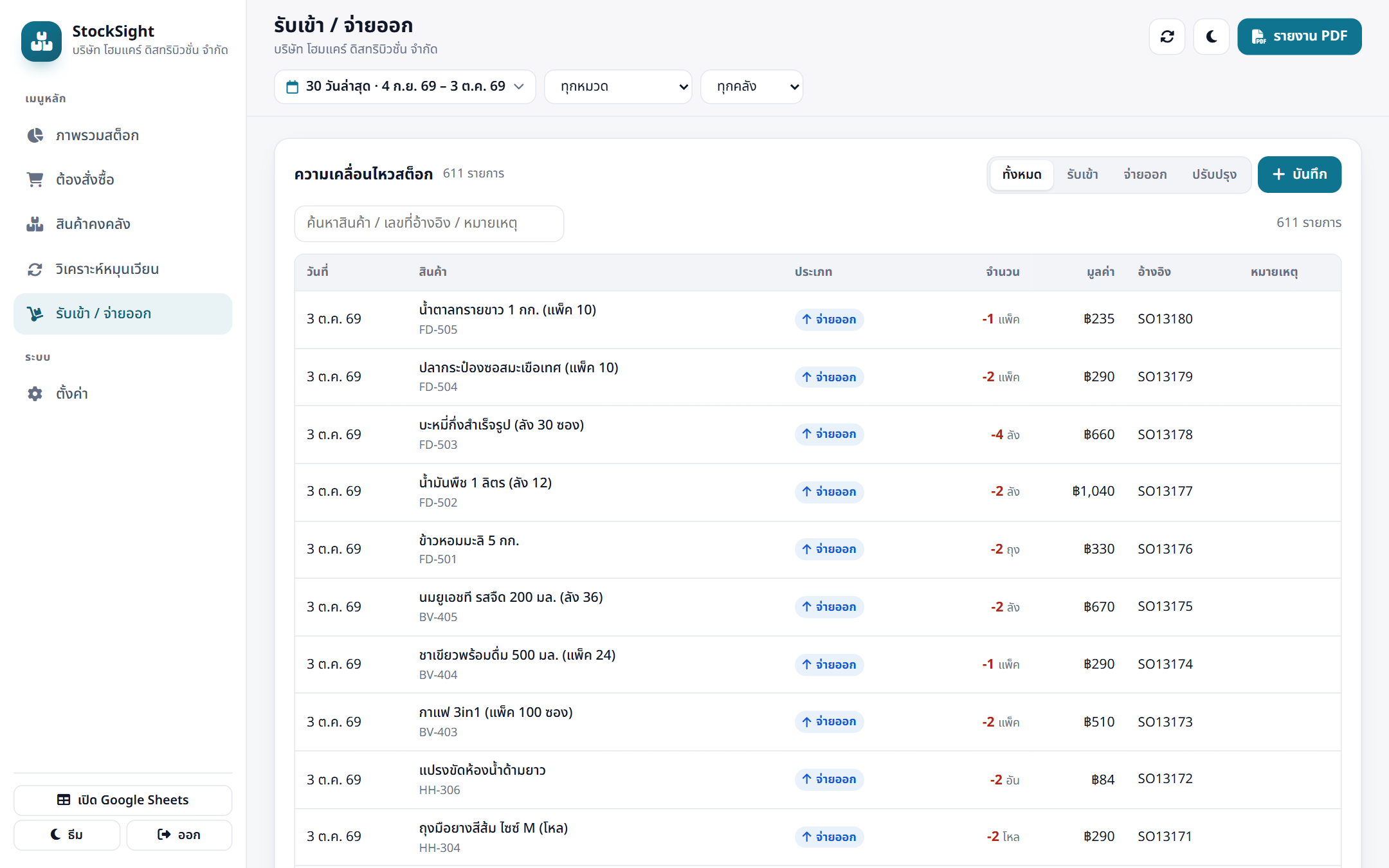Click product น้ำตาลทรายขาว 1 กก. (แพ็ค 10)
1389x868 pixels.
coord(507,310)
